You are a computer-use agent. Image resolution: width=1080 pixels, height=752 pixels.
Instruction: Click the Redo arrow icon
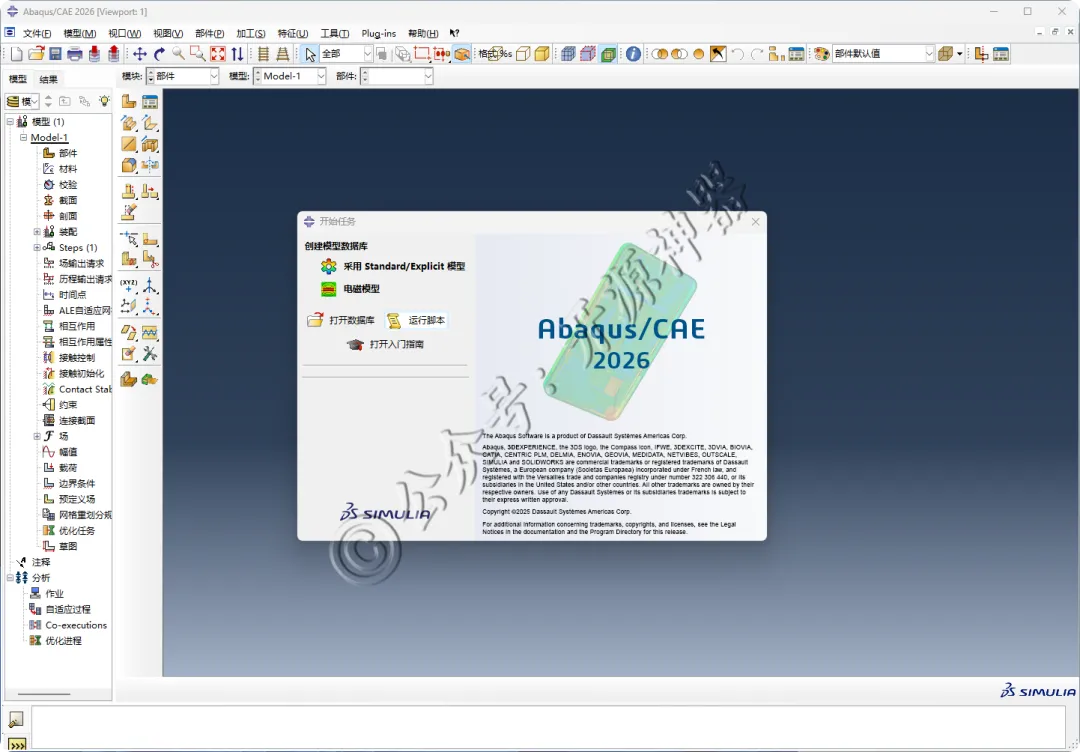(757, 54)
